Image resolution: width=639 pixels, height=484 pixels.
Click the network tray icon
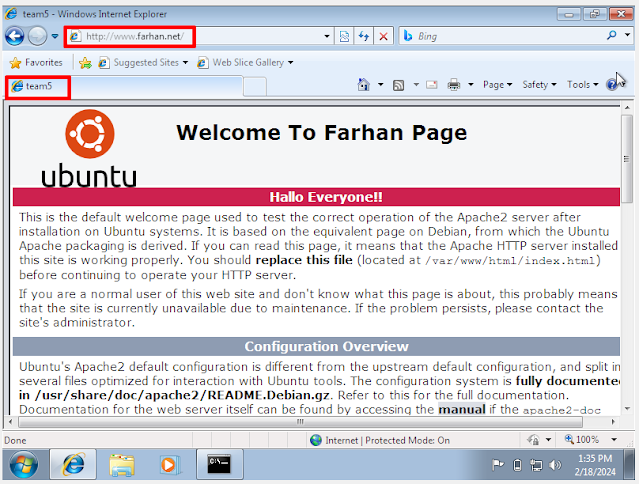click(536, 465)
